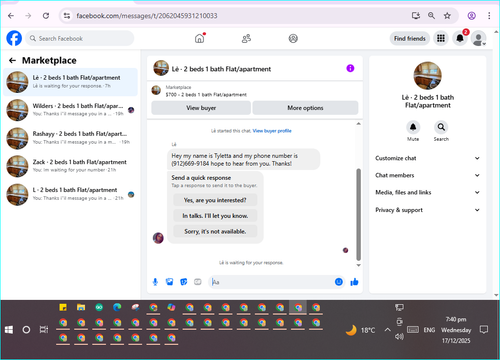The height and width of the screenshot is (360, 500).
Task: Open the account profile avatar menu
Action: click(479, 39)
